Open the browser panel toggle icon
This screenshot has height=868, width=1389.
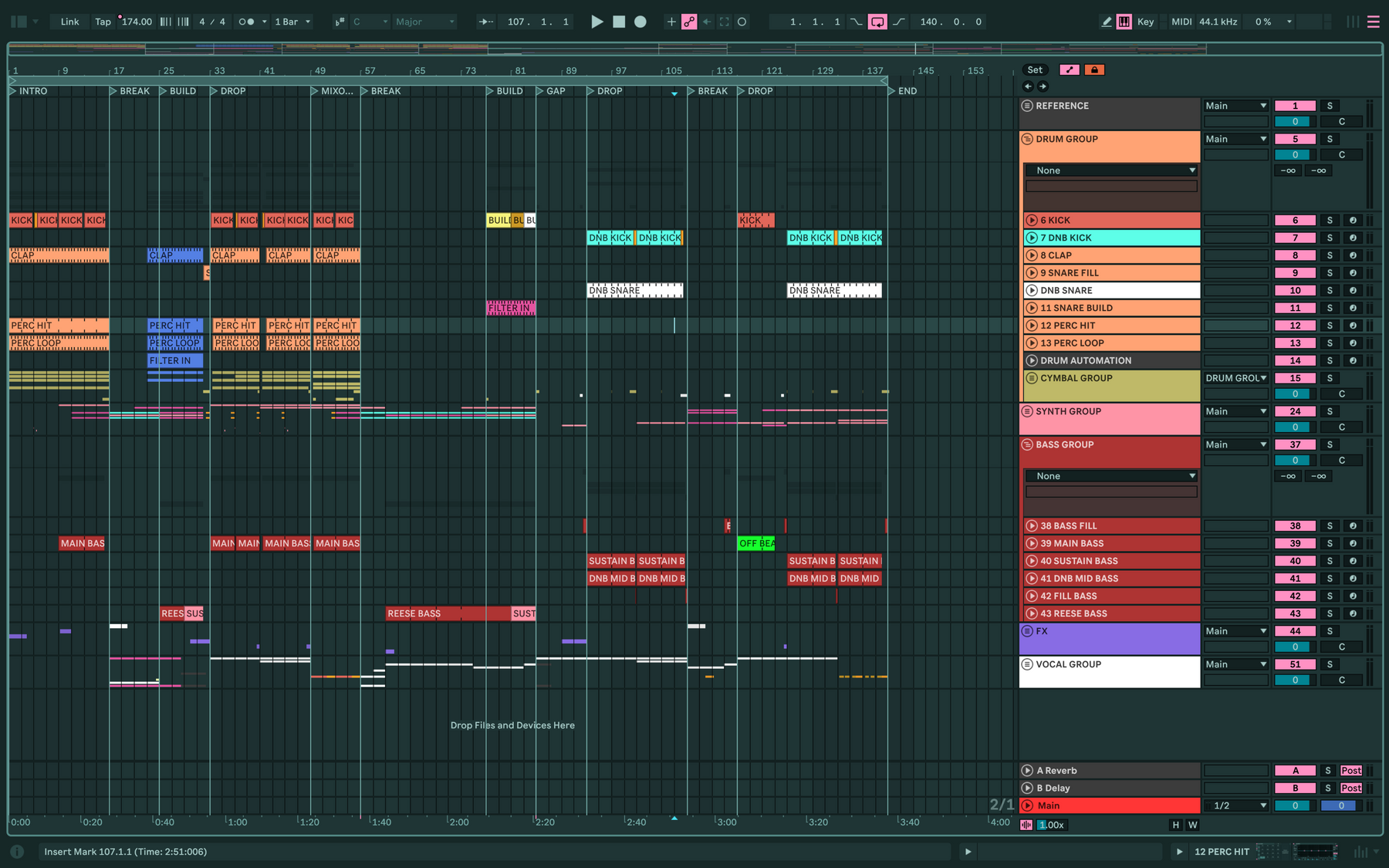coord(19,22)
